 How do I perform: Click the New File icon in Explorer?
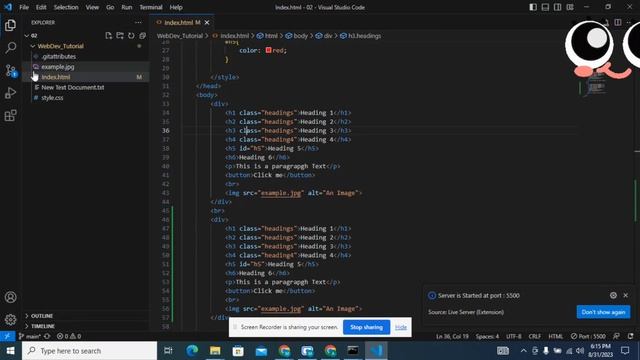[109, 36]
